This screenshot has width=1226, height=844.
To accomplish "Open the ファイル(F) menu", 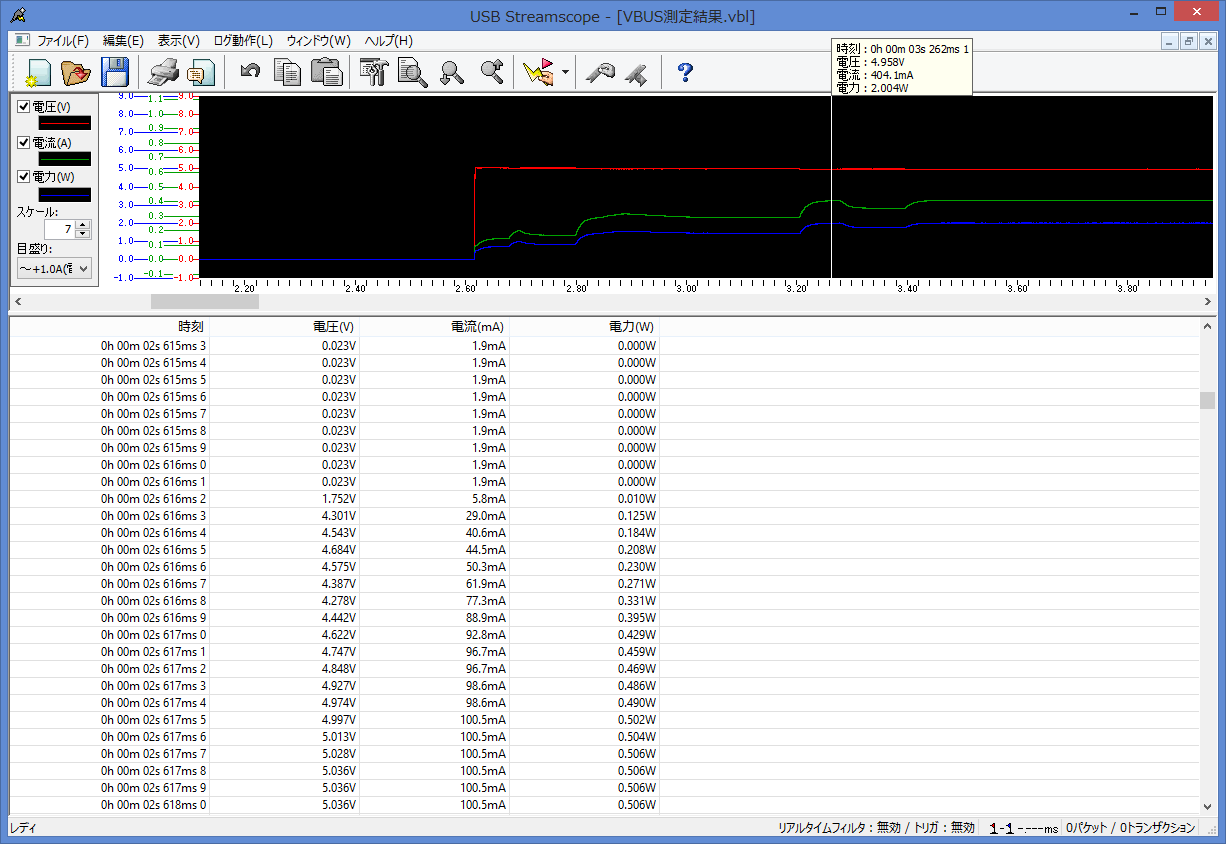I will tap(63, 41).
